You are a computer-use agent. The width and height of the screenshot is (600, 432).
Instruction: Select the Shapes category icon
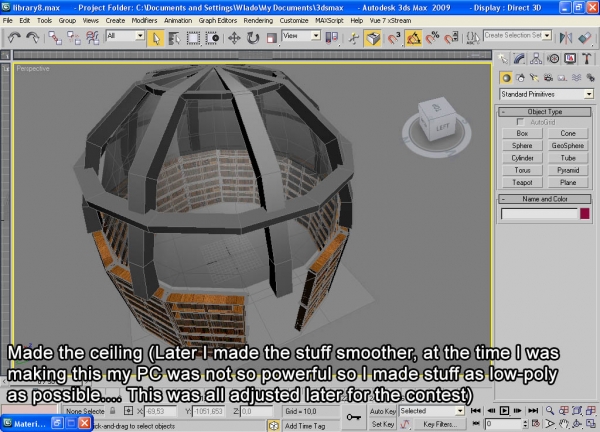click(x=520, y=78)
